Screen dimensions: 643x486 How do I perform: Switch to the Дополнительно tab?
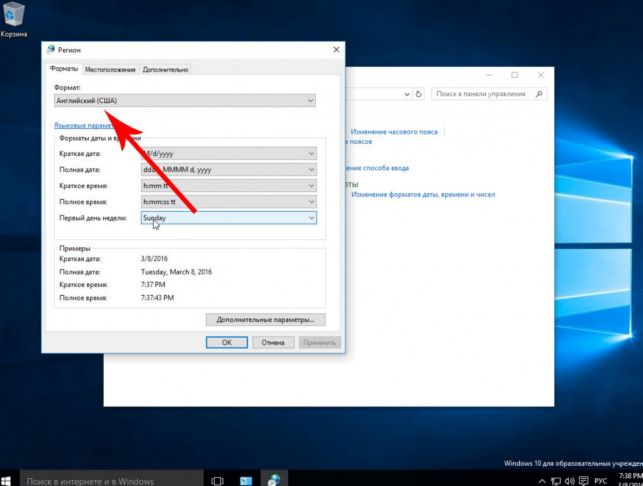point(165,69)
